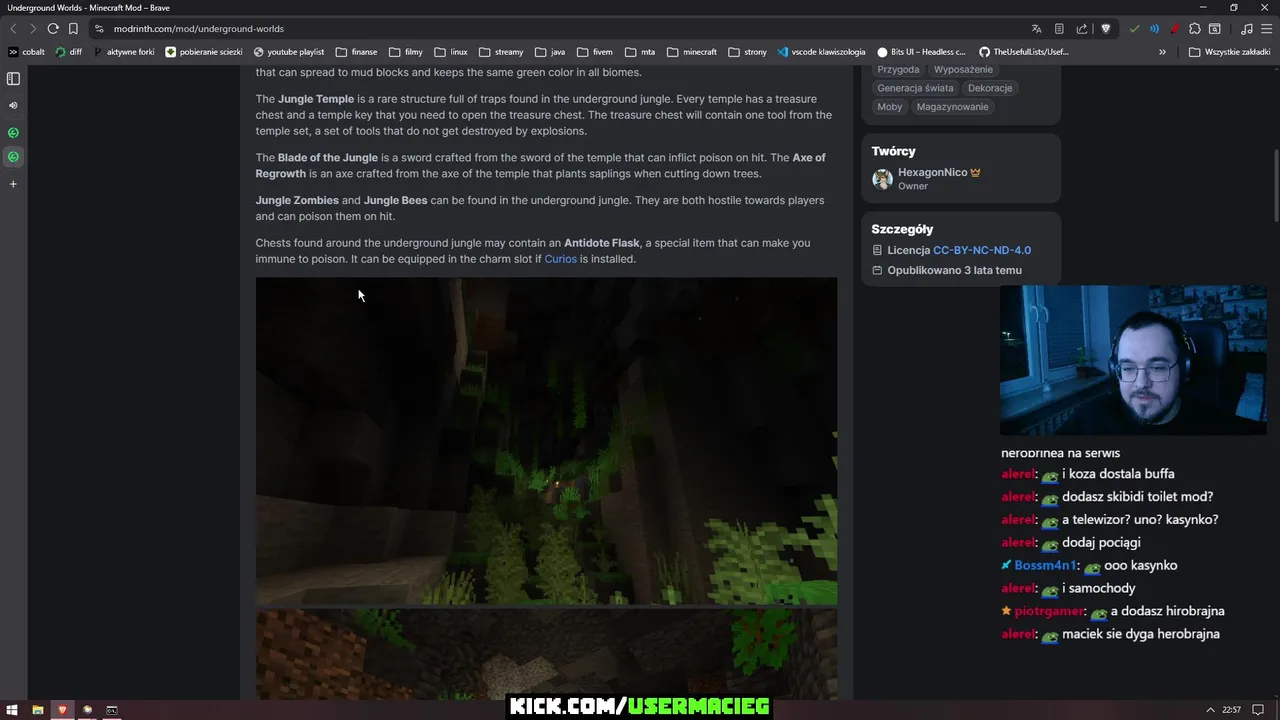Open Brave Shields lion icon

coord(1106,29)
